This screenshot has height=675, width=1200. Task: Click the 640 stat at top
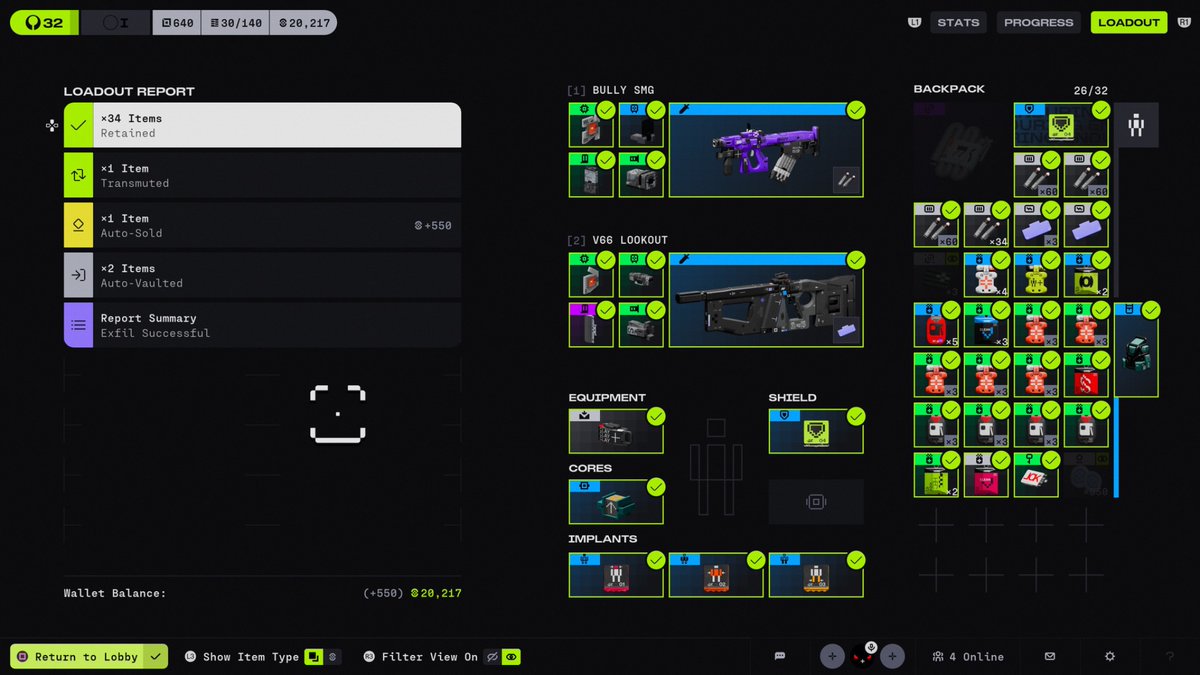click(x=177, y=22)
